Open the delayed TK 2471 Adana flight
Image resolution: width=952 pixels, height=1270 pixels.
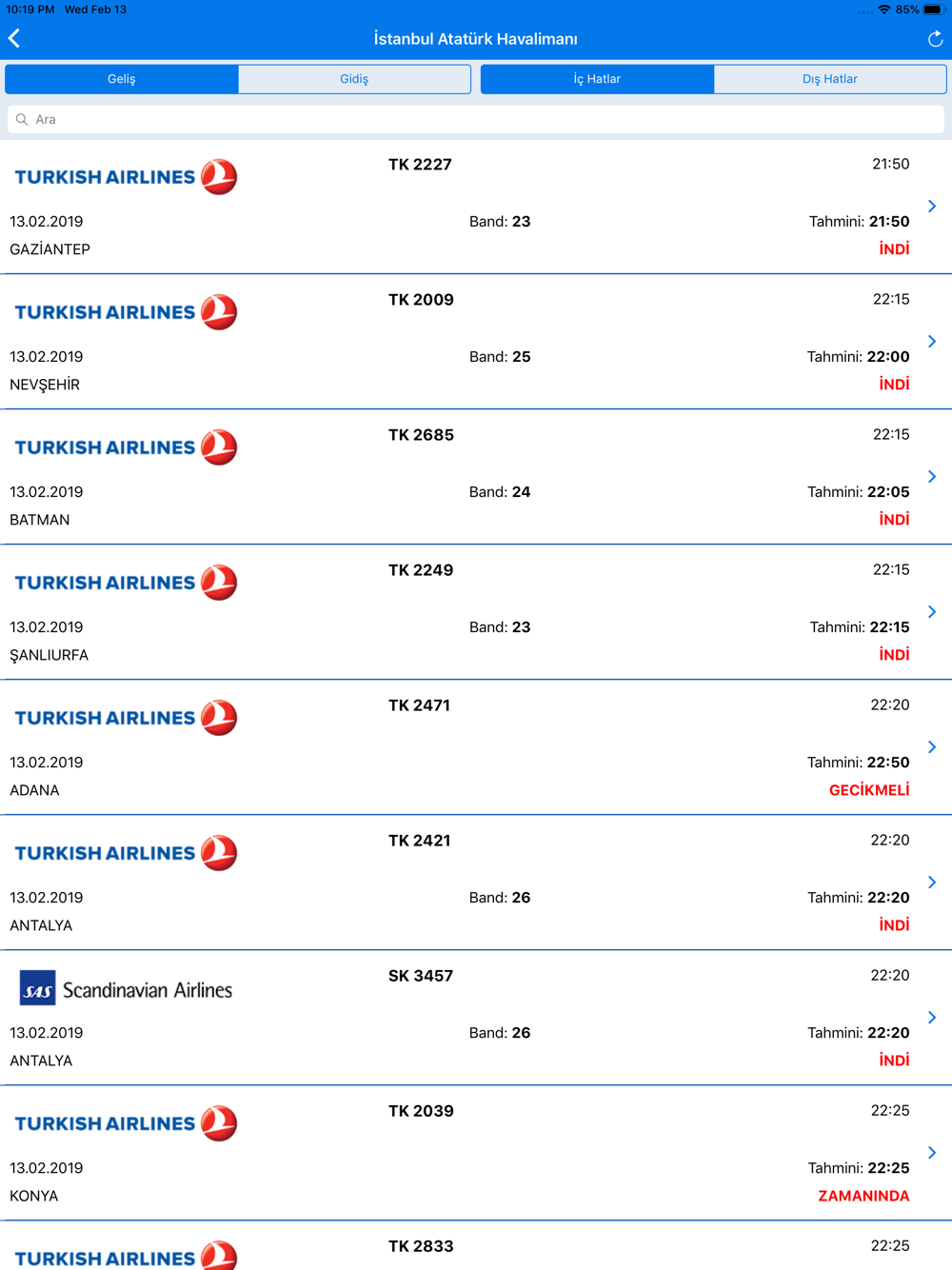(x=476, y=747)
